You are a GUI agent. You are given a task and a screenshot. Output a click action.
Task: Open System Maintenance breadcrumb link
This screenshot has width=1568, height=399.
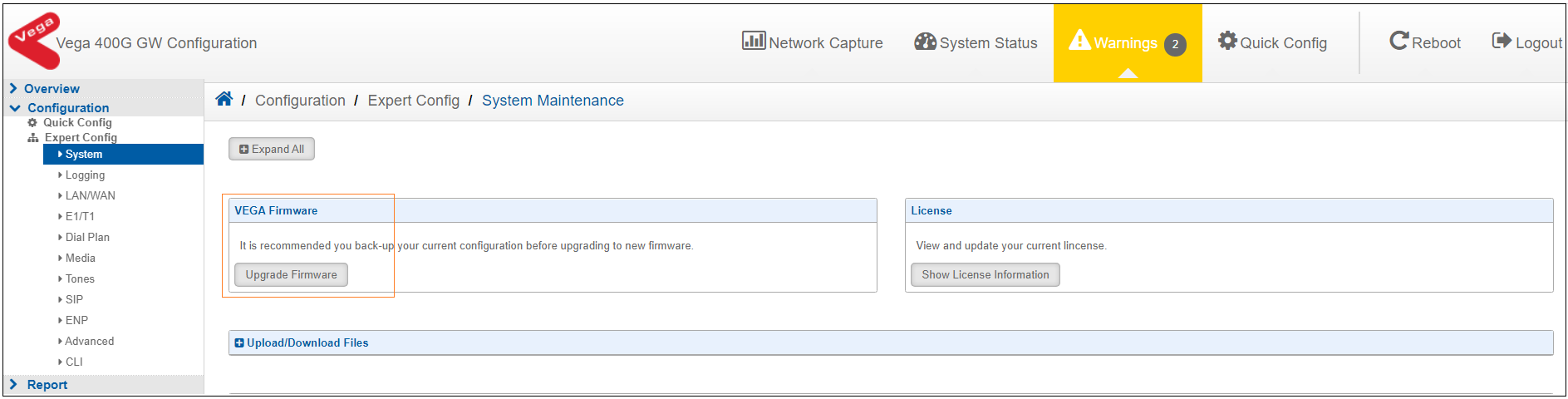click(x=553, y=101)
